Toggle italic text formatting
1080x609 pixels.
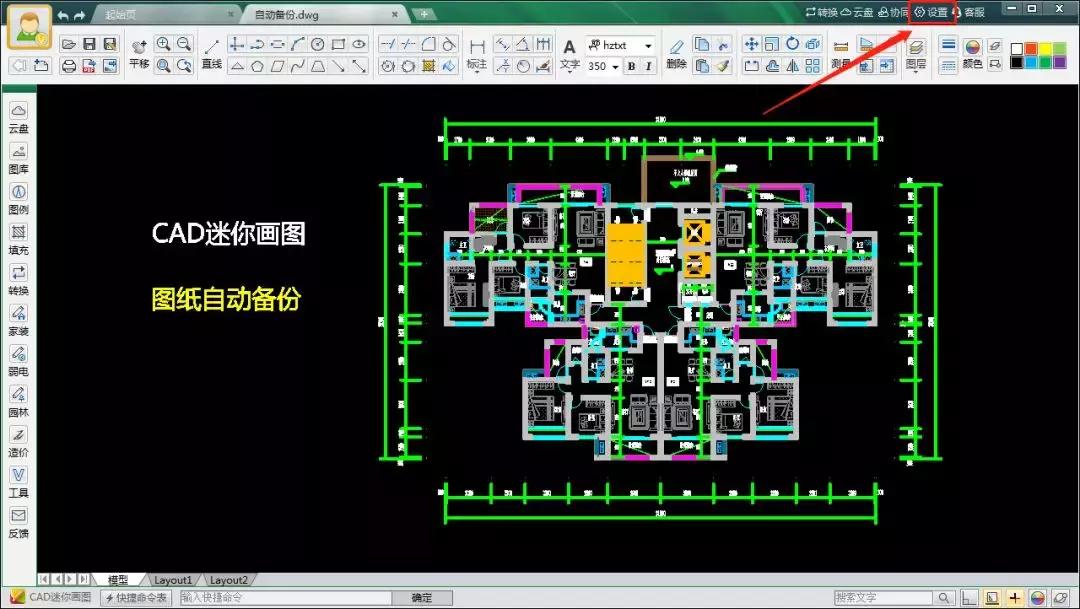pyautogui.click(x=648, y=66)
